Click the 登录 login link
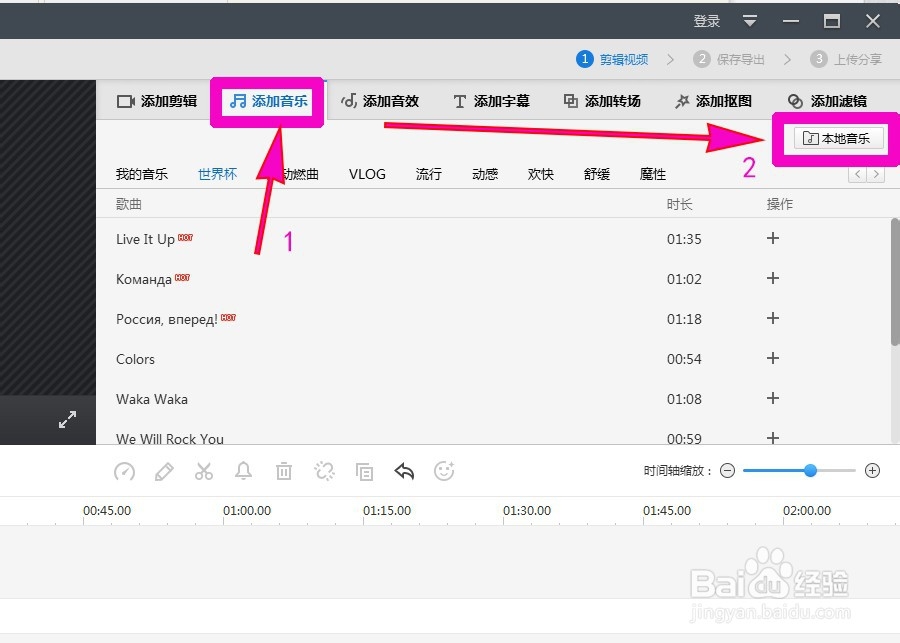 pos(705,20)
